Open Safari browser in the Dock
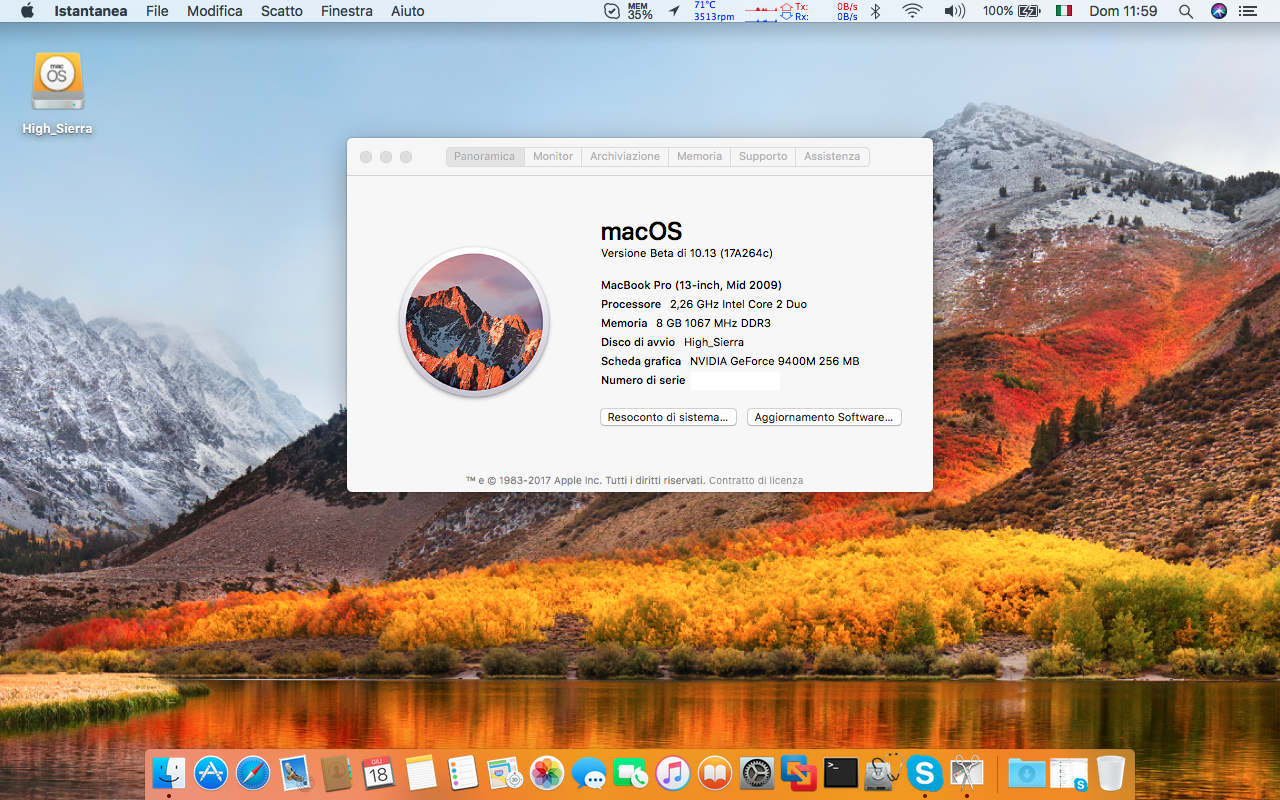The image size is (1280, 800). pyautogui.click(x=253, y=773)
